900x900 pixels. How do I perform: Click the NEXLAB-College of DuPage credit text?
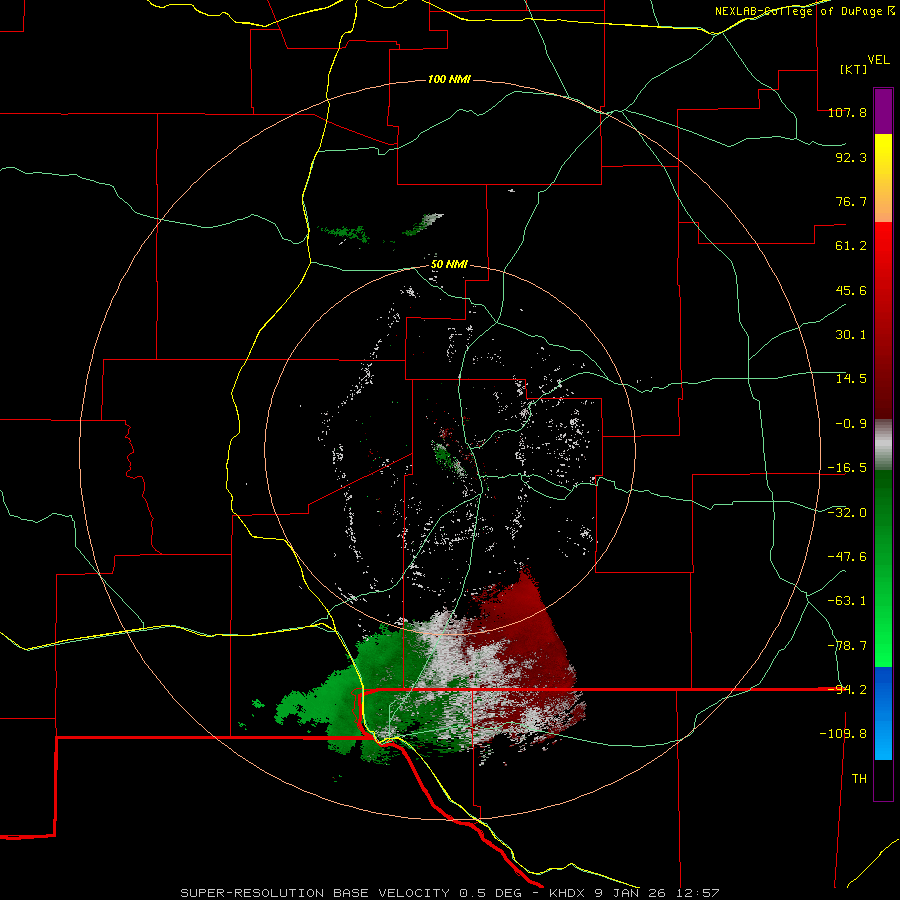pyautogui.click(x=804, y=11)
